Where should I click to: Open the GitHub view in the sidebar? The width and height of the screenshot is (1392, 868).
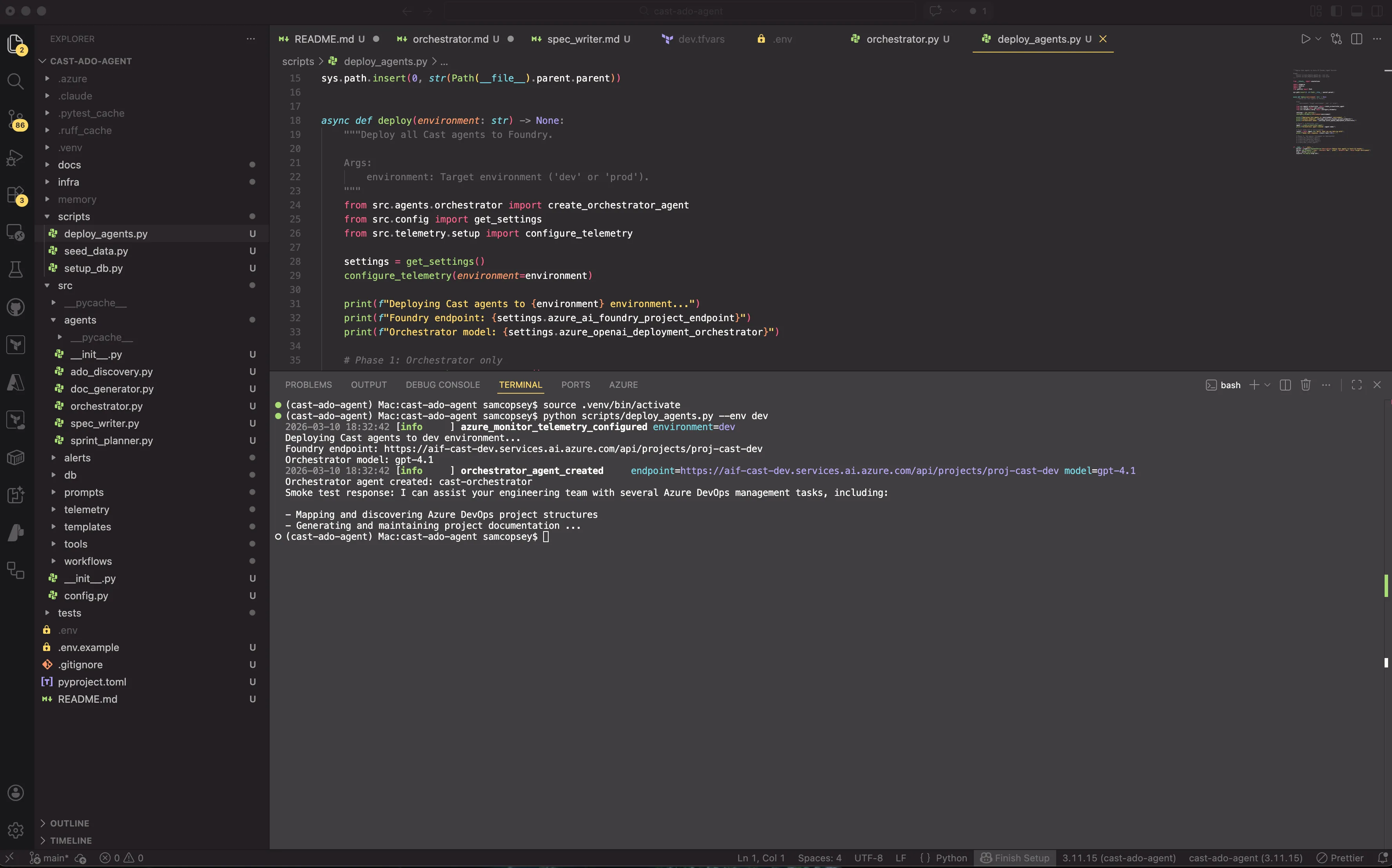16,307
